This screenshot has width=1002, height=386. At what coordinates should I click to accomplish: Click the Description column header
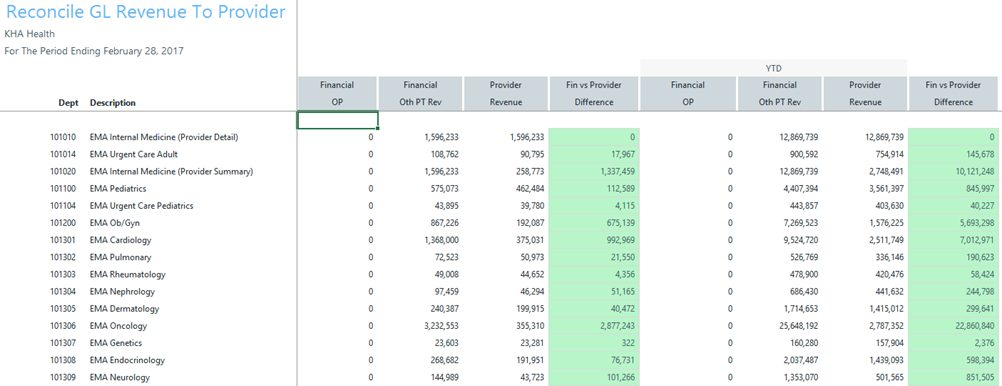(x=112, y=102)
